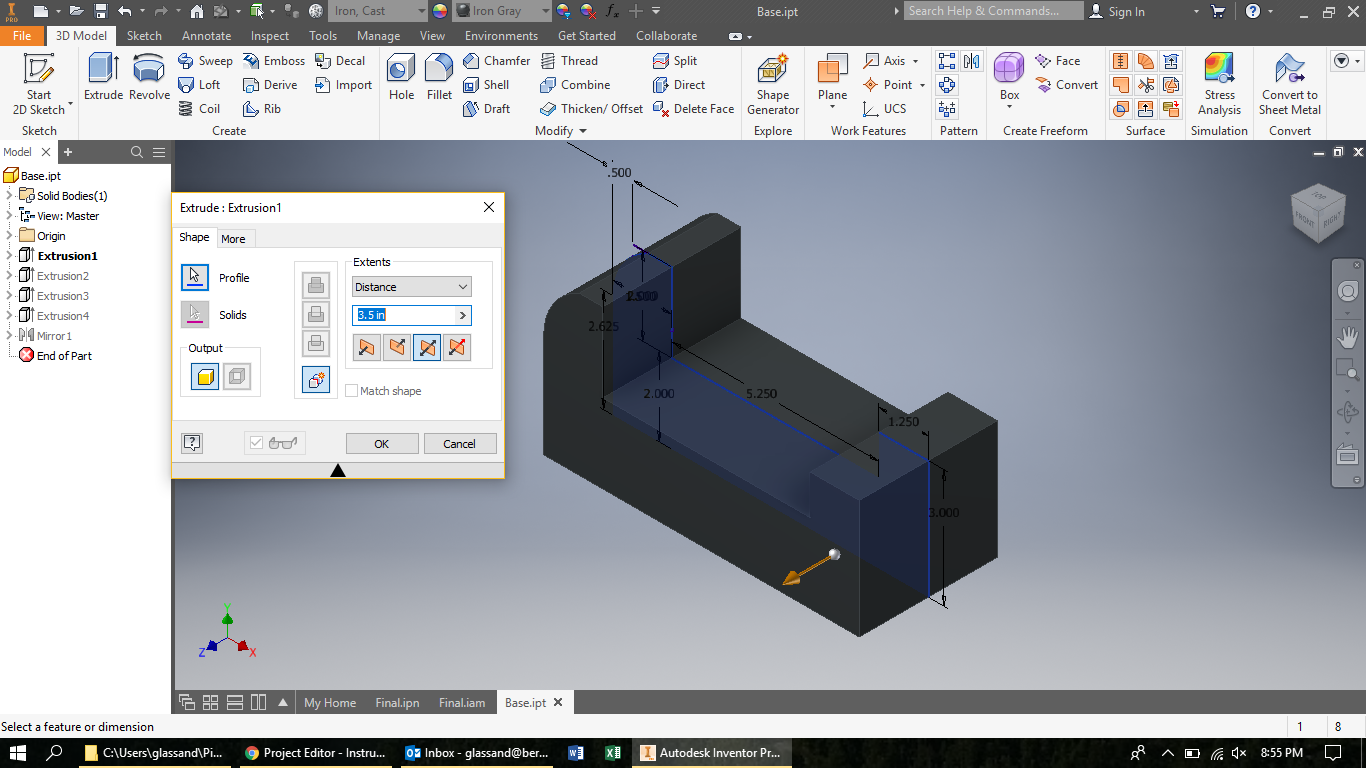Image resolution: width=1366 pixels, height=768 pixels.
Task: Click OK in the Extrude dialog
Action: point(382,444)
